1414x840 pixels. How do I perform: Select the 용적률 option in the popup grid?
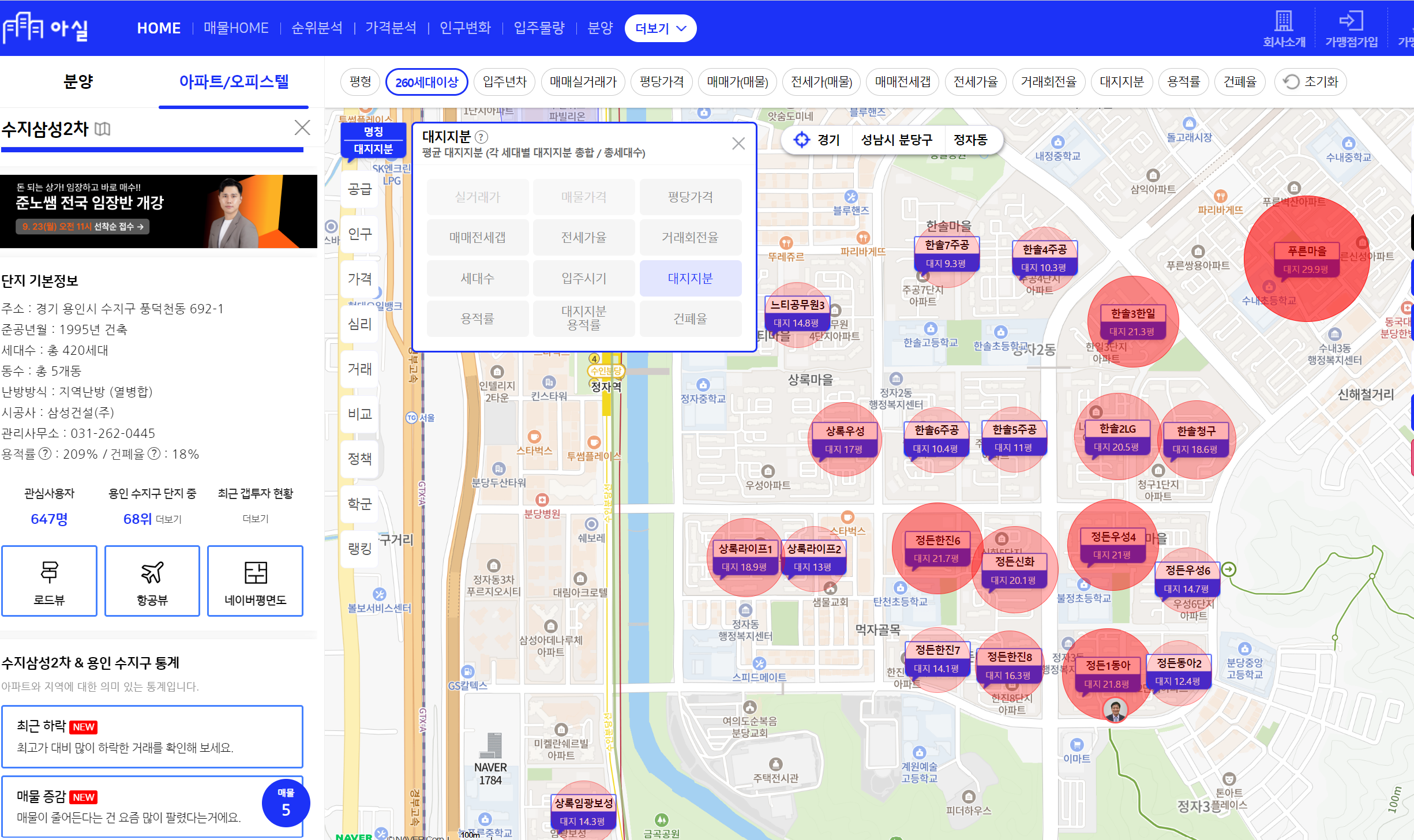(x=477, y=318)
